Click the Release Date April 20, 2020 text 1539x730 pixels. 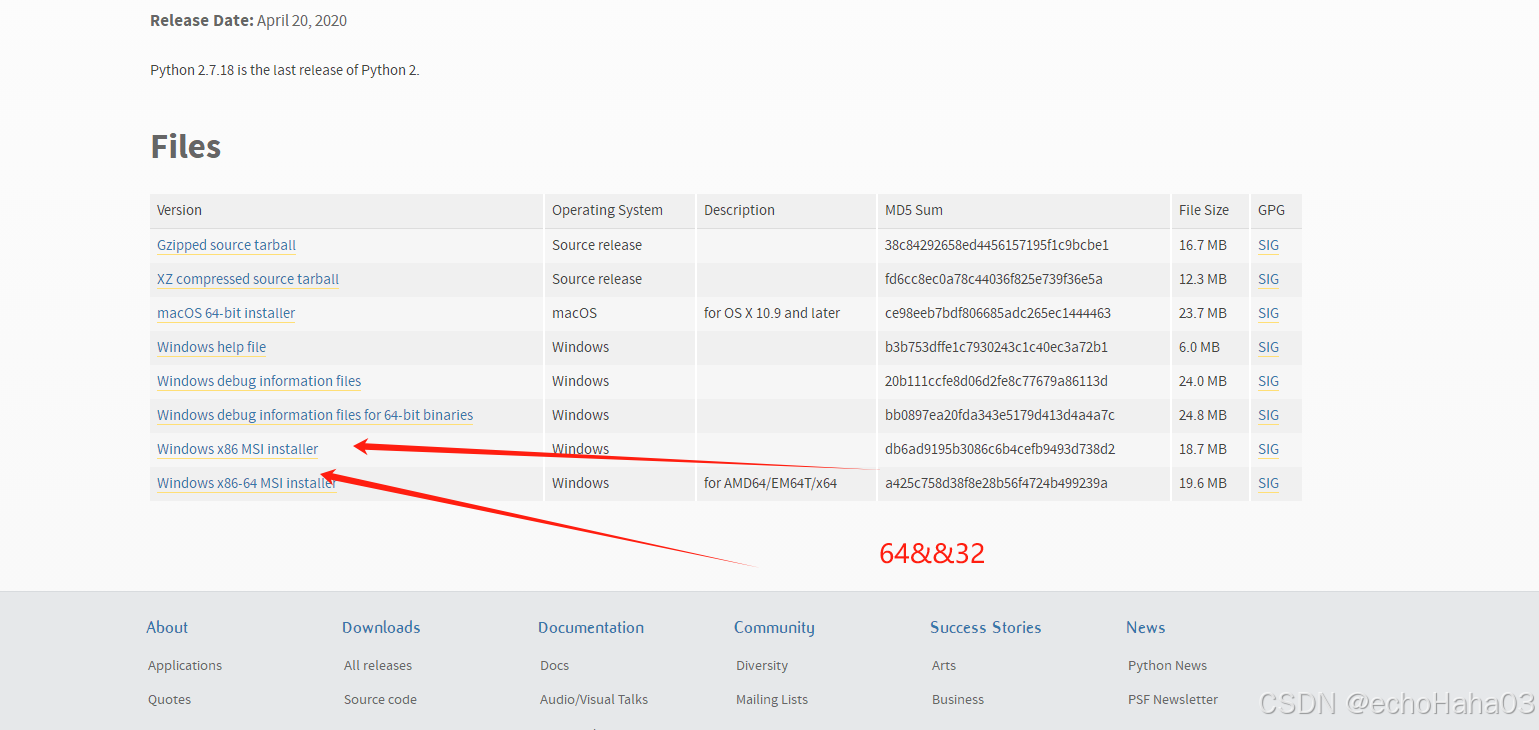tap(249, 20)
